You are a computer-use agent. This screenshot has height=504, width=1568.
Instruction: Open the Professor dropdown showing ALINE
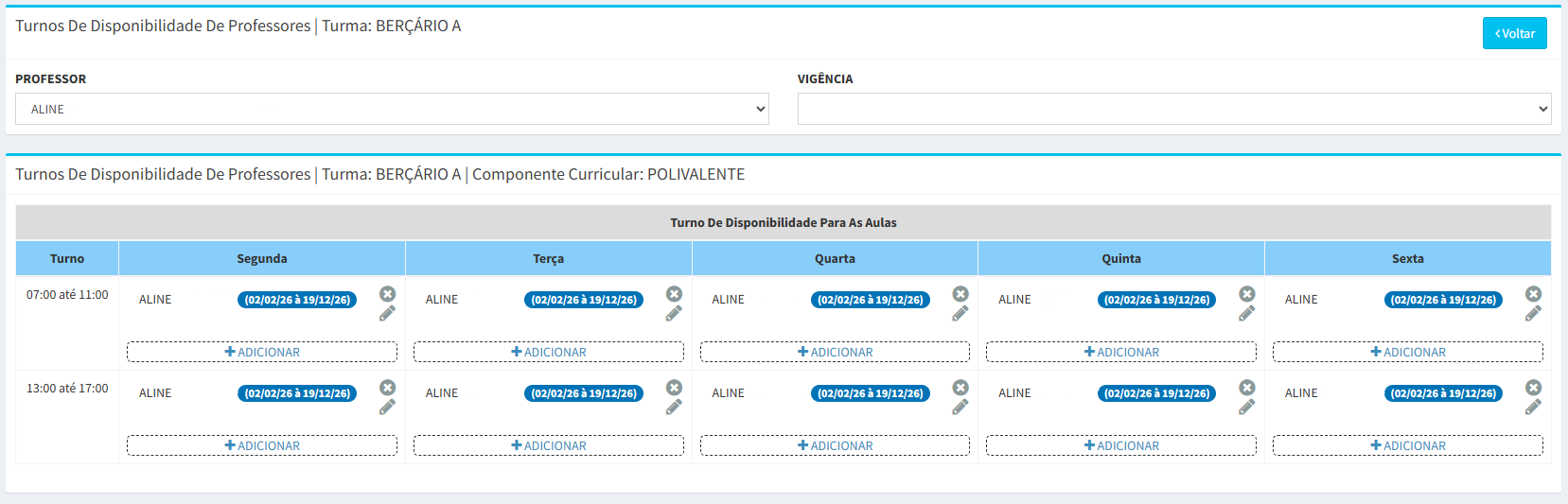392,109
